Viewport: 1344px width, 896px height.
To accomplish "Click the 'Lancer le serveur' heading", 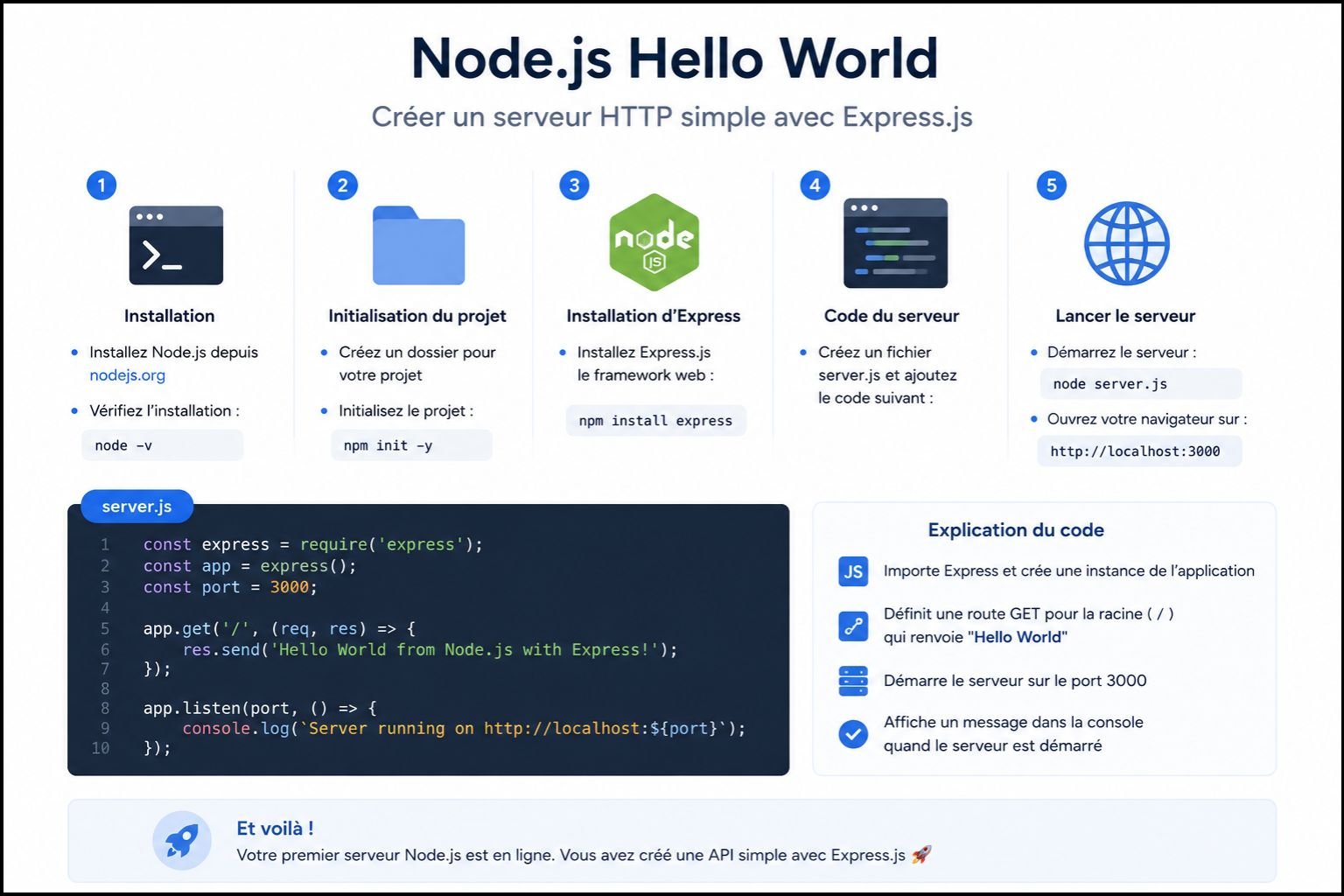I will [x=1125, y=316].
